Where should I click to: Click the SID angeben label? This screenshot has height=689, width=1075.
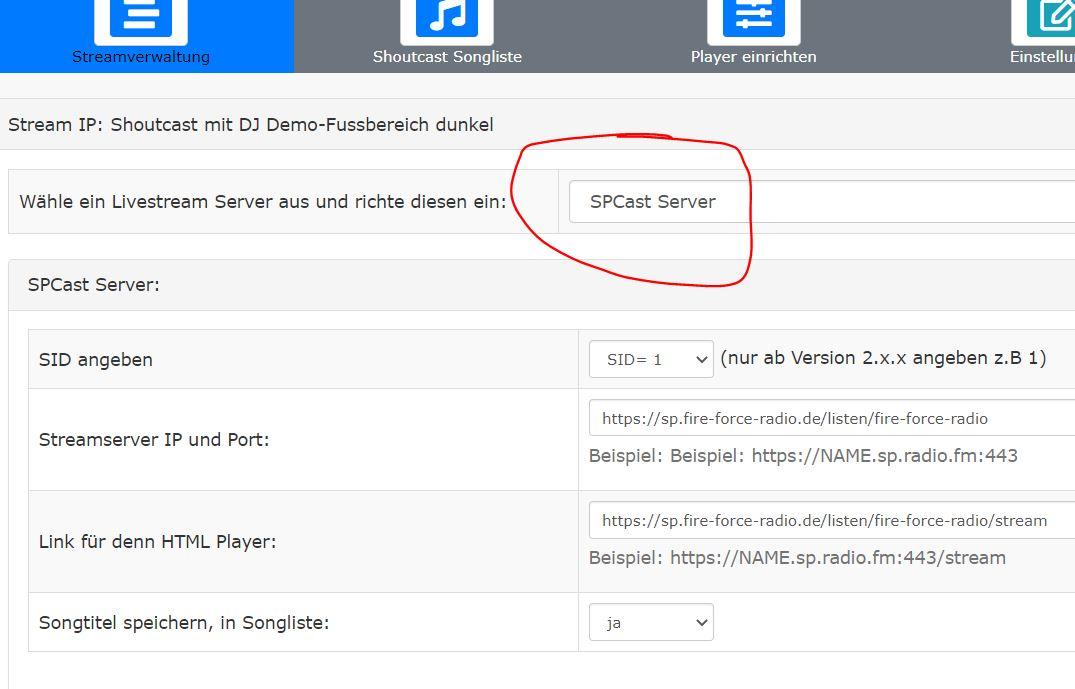pyautogui.click(x=96, y=360)
